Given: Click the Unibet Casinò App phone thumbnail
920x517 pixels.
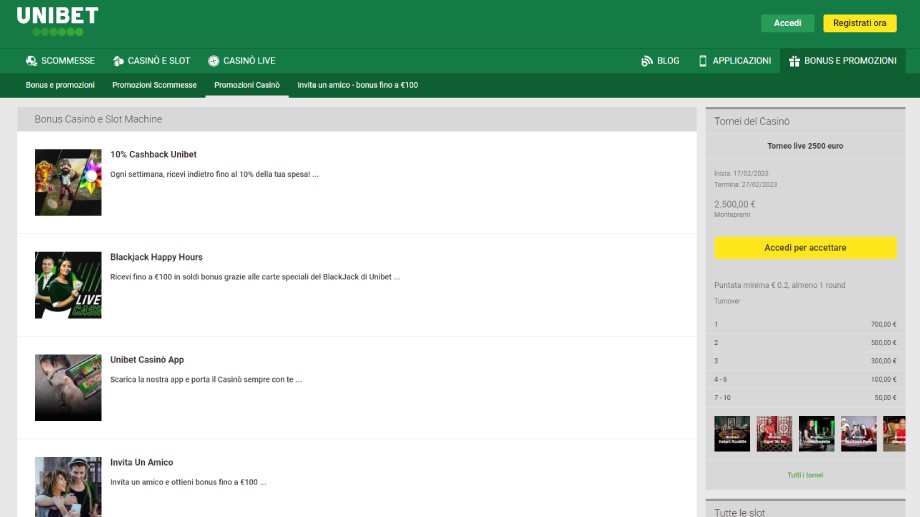Looking at the screenshot, I should (x=68, y=387).
